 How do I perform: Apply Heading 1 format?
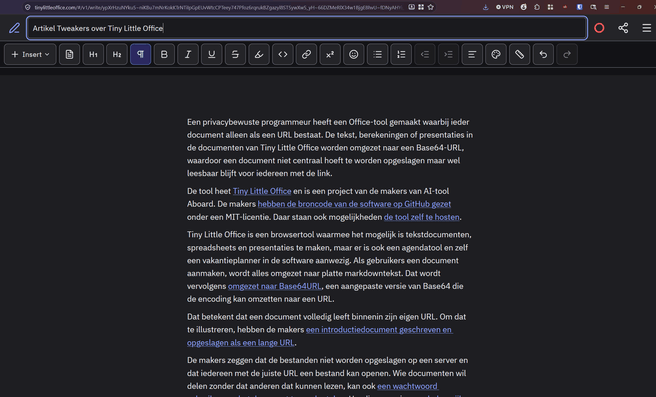coord(93,54)
